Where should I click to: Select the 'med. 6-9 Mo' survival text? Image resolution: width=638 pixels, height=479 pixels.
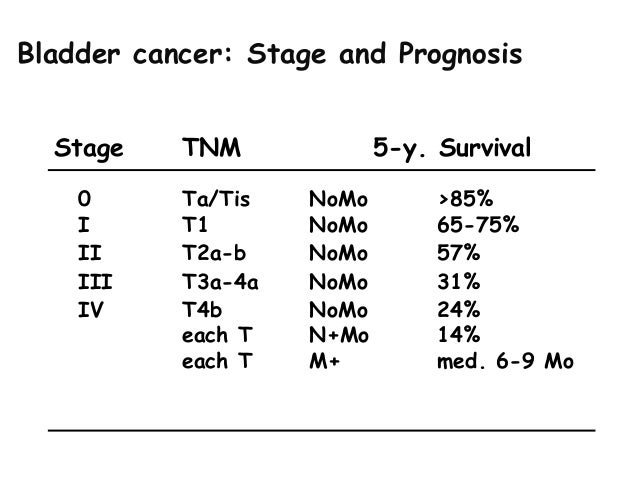tap(505, 361)
